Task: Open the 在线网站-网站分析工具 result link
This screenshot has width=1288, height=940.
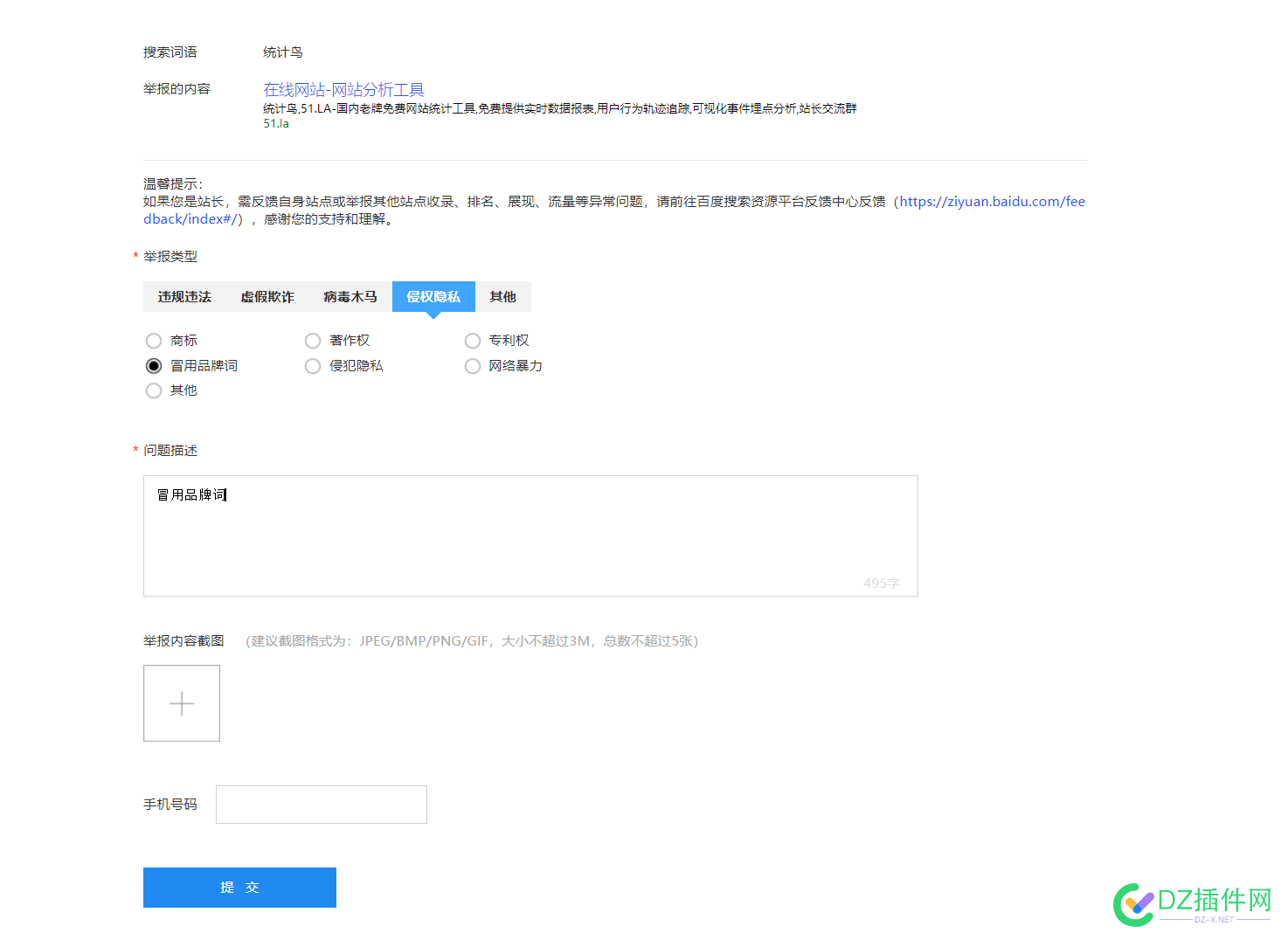Action: 343,89
